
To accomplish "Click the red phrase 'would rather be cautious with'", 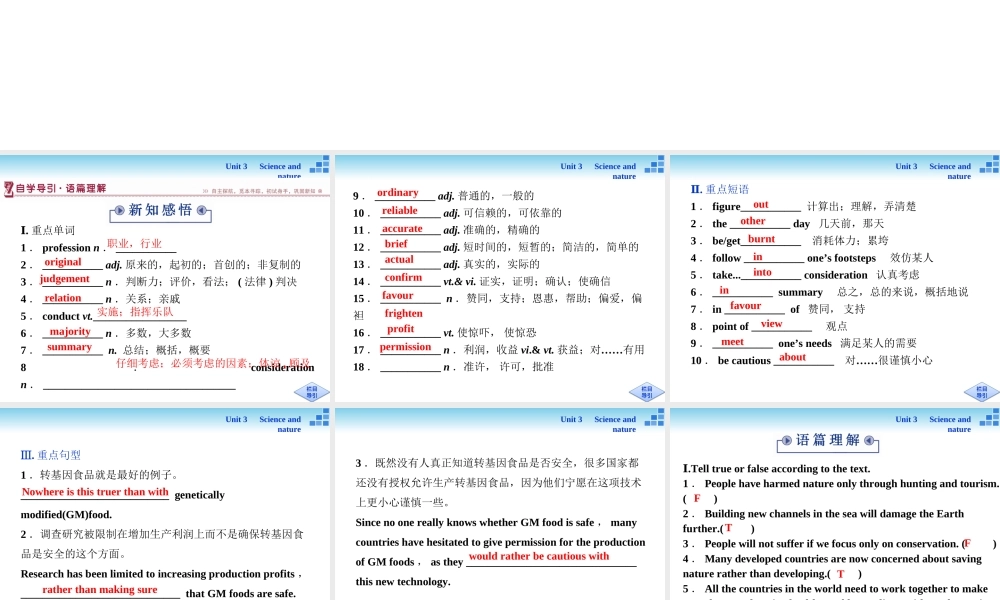I will tap(539, 556).
